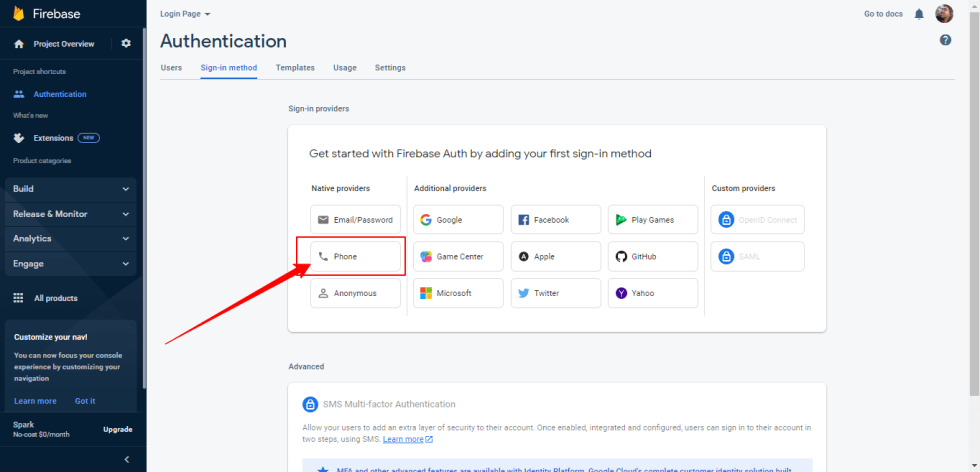980x472 pixels.
Task: Open the Usage tab
Action: [x=345, y=68]
